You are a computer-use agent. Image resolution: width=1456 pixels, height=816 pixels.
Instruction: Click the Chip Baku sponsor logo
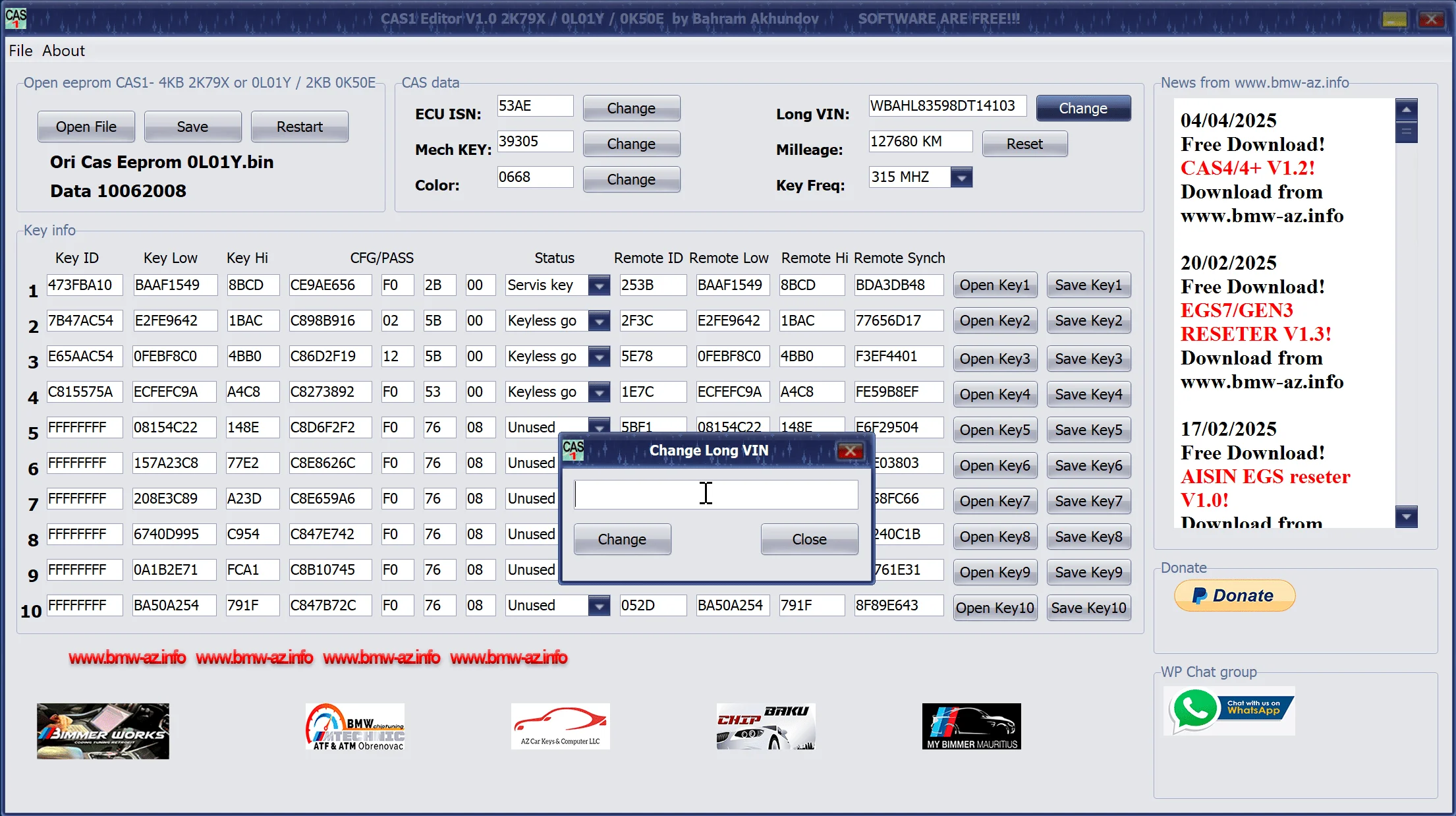point(766,726)
